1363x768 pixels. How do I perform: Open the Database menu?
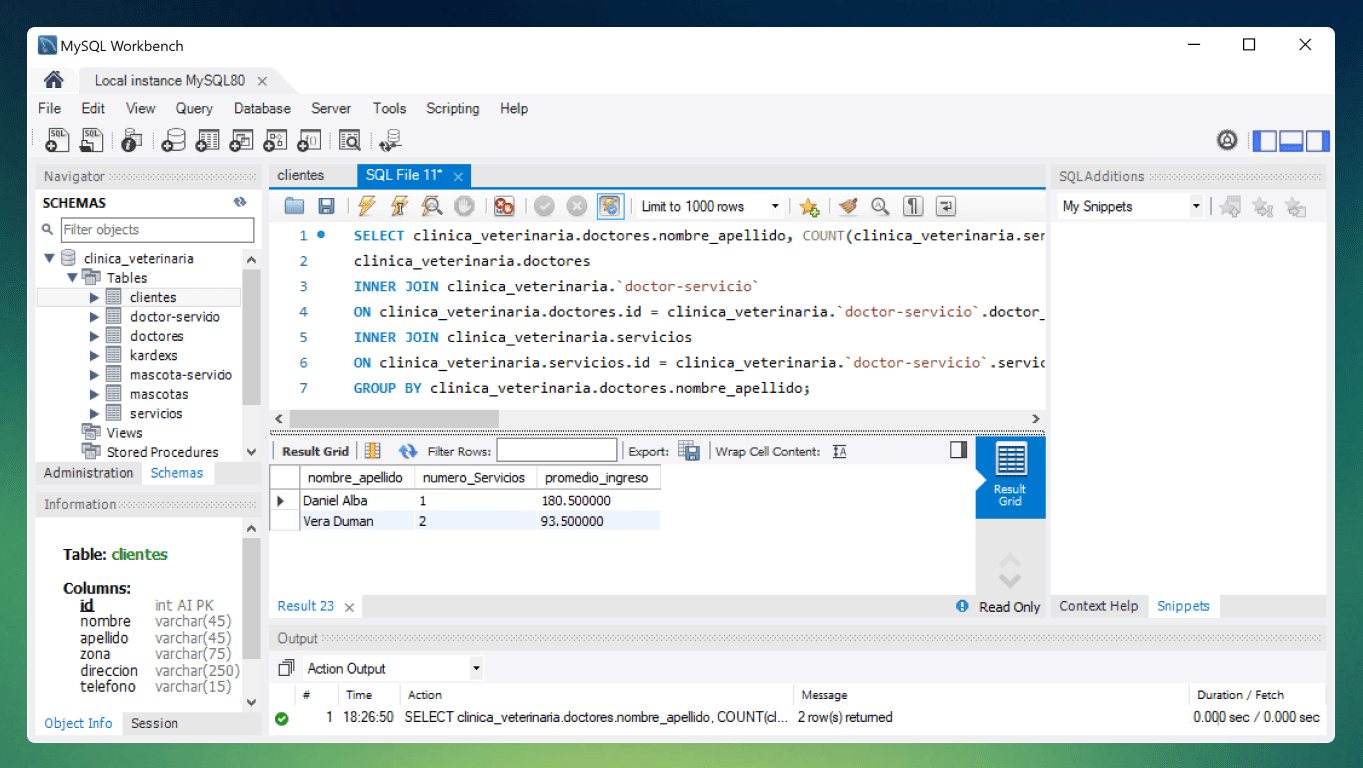[x=262, y=108]
